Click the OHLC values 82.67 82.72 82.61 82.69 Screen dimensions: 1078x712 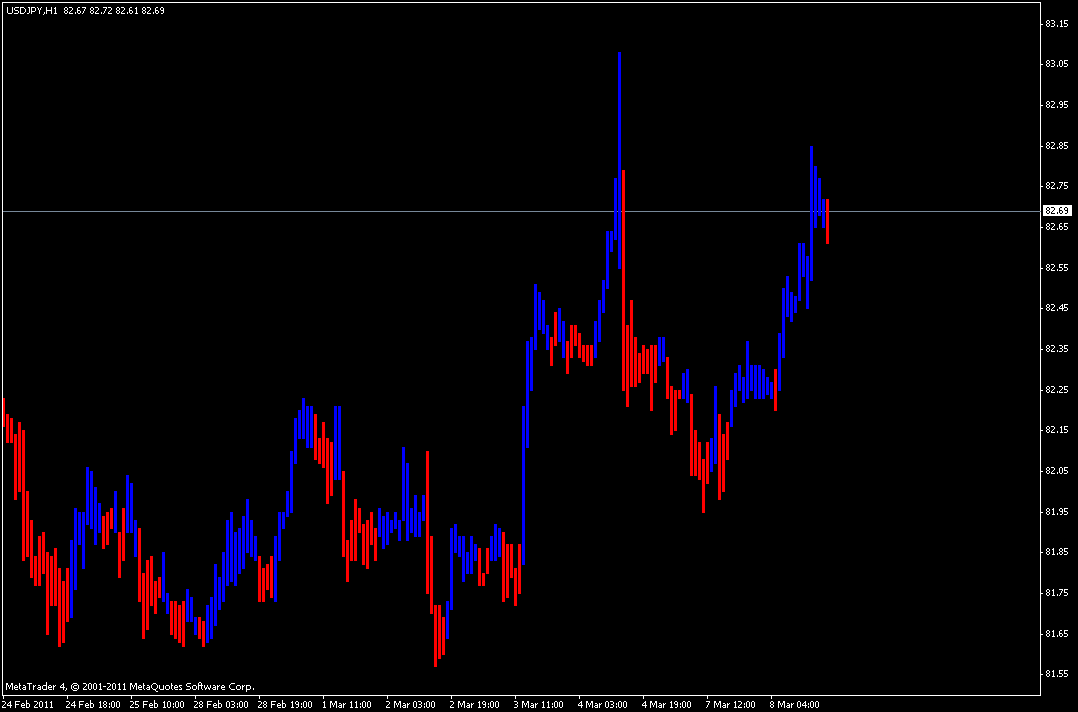pos(113,11)
